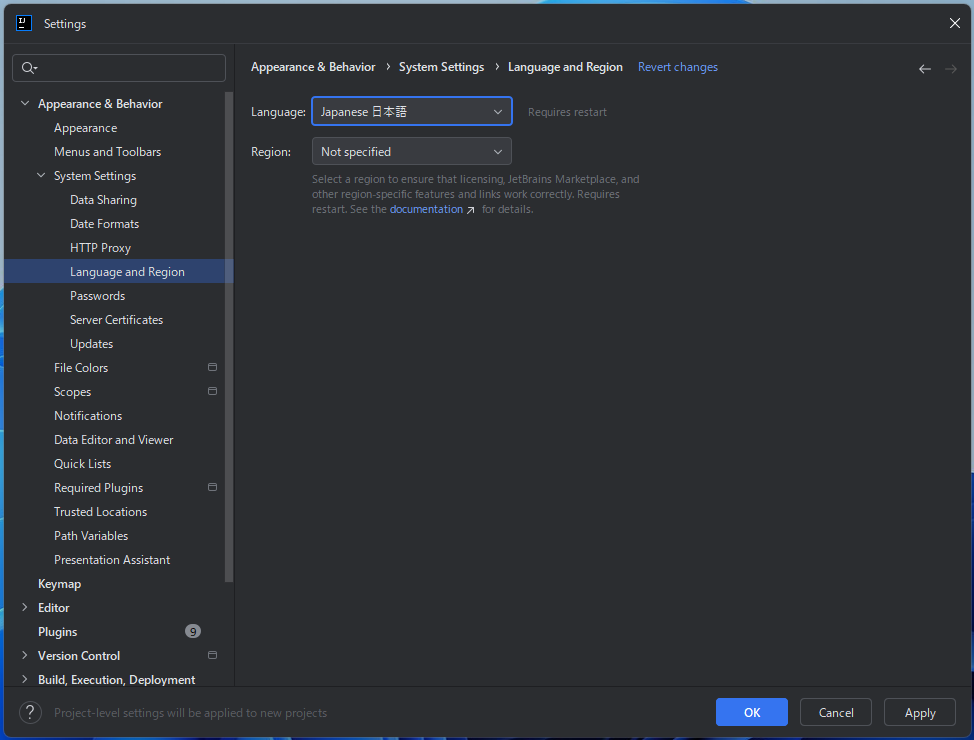The height and width of the screenshot is (740, 974).
Task: Click the Plugins update count badge
Action: [x=193, y=631]
